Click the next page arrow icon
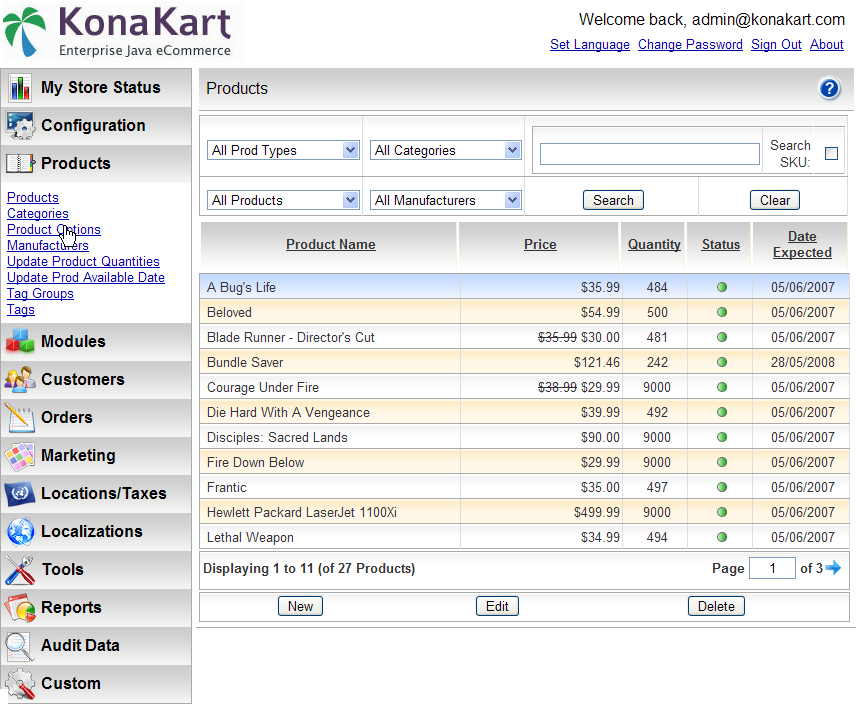856x709 pixels. (x=833, y=568)
